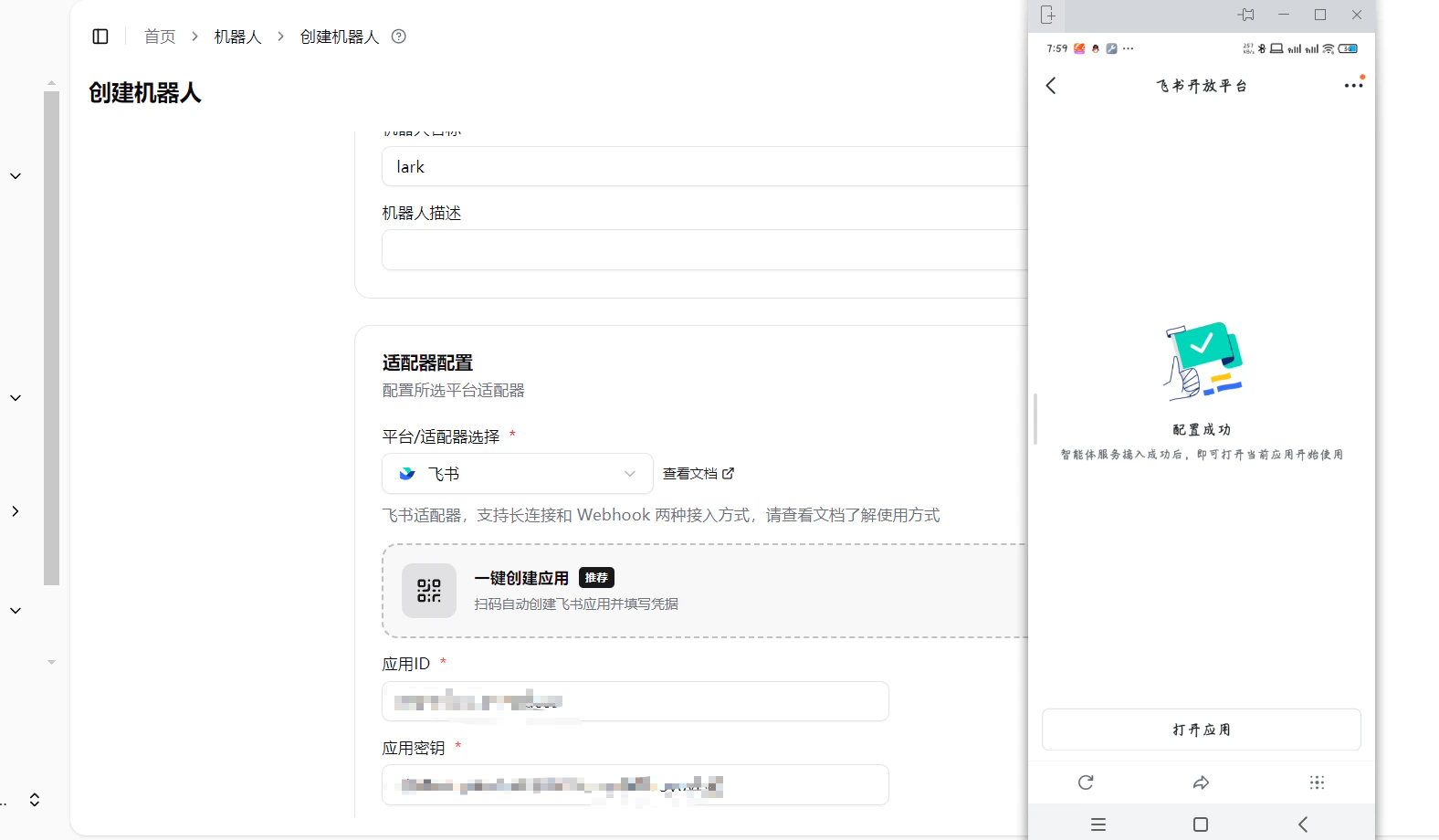Click the sidebar scrollbar down arrow
Image resolution: width=1439 pixels, height=840 pixels.
[x=51, y=662]
